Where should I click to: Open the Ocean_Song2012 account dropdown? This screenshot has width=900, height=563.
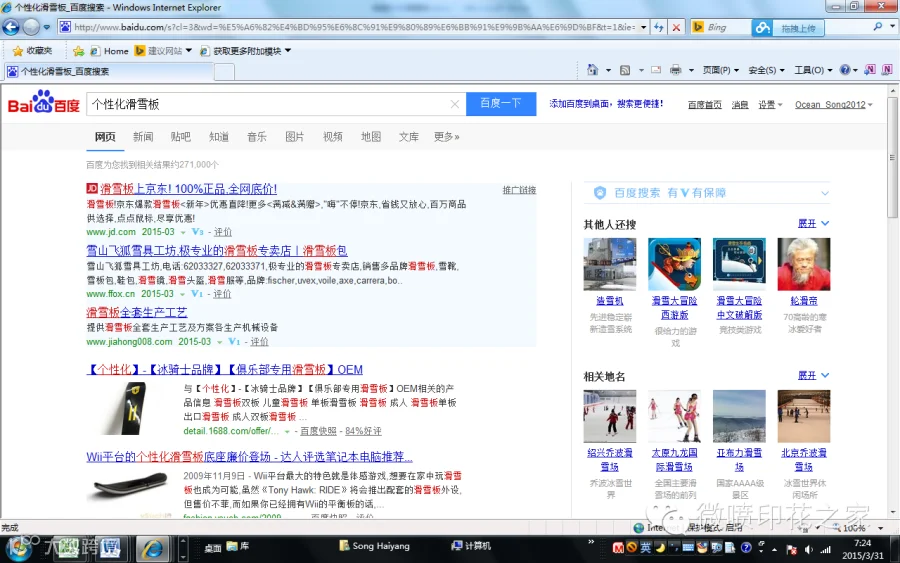pyautogui.click(x=833, y=104)
